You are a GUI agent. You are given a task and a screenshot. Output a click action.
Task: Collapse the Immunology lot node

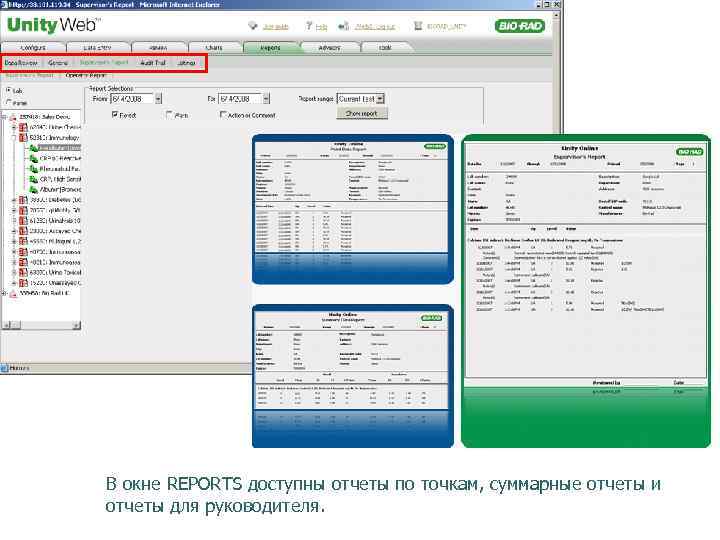point(14,138)
